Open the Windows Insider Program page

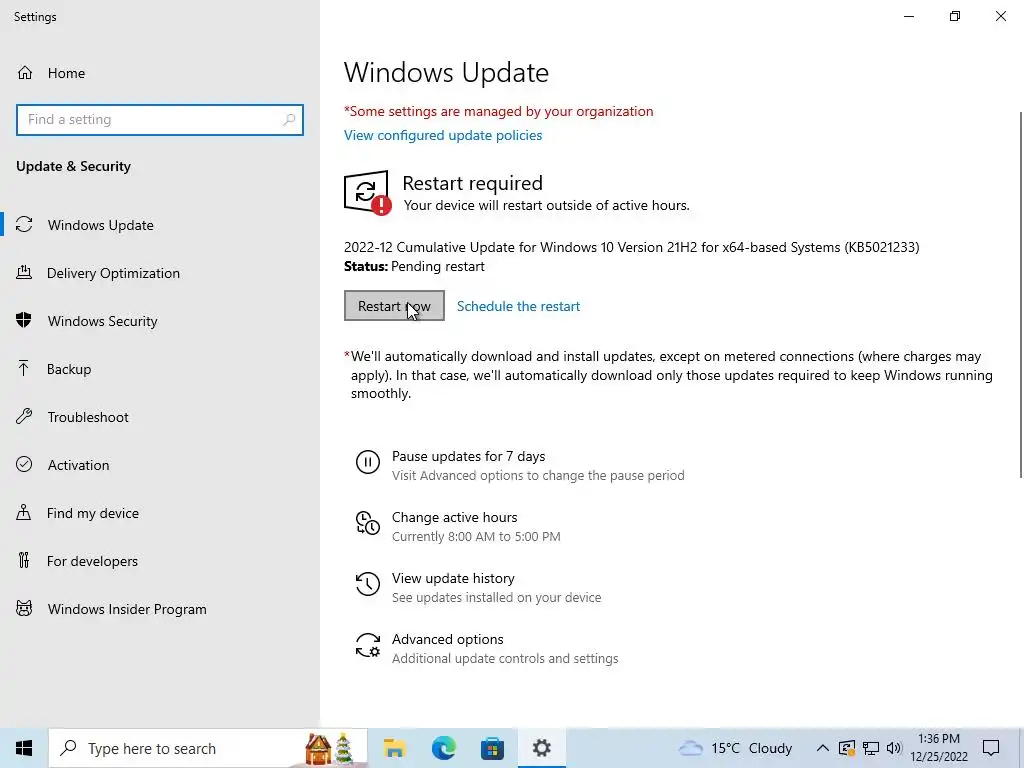click(160, 609)
